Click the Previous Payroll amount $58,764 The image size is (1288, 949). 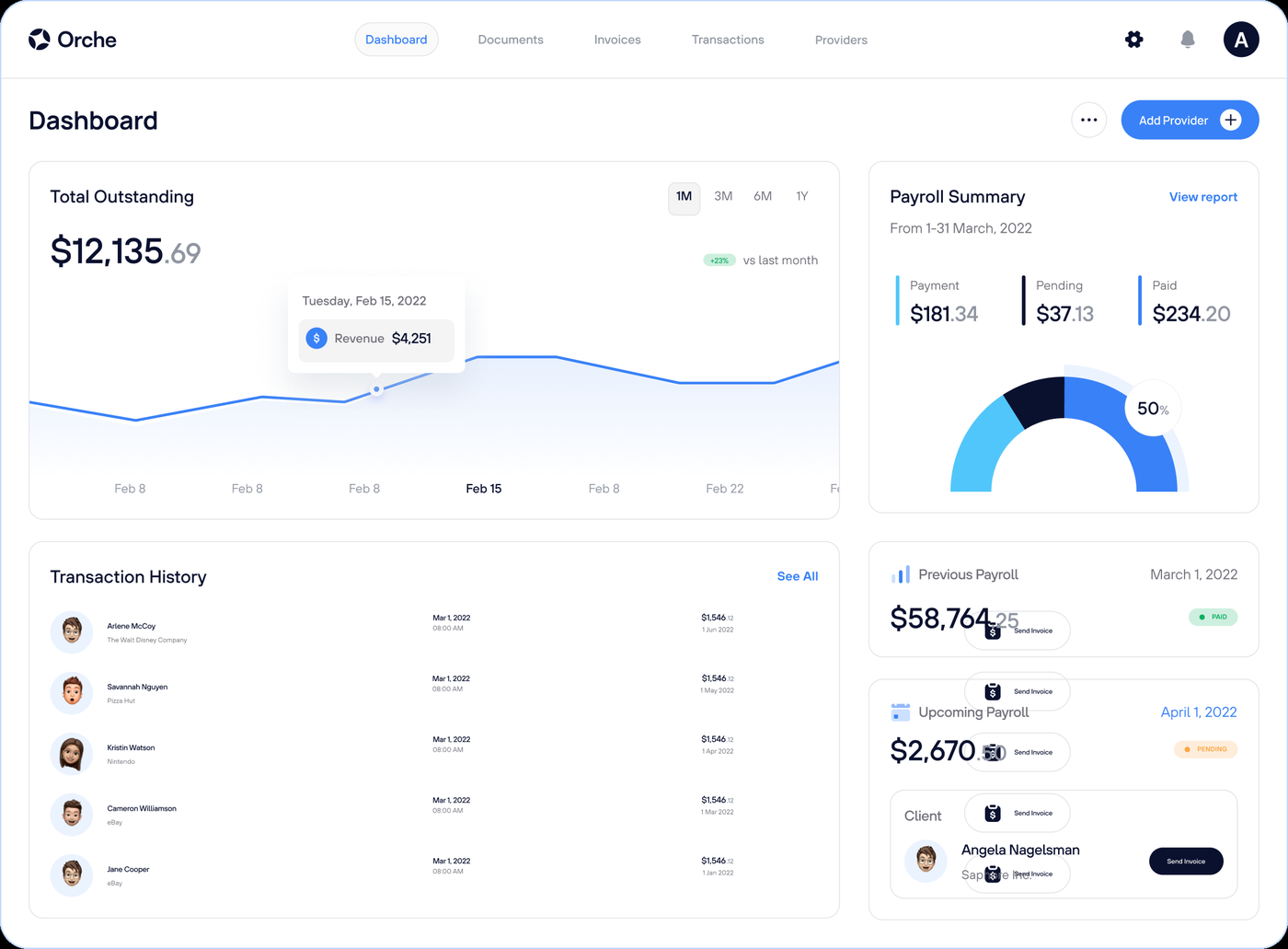click(x=940, y=619)
